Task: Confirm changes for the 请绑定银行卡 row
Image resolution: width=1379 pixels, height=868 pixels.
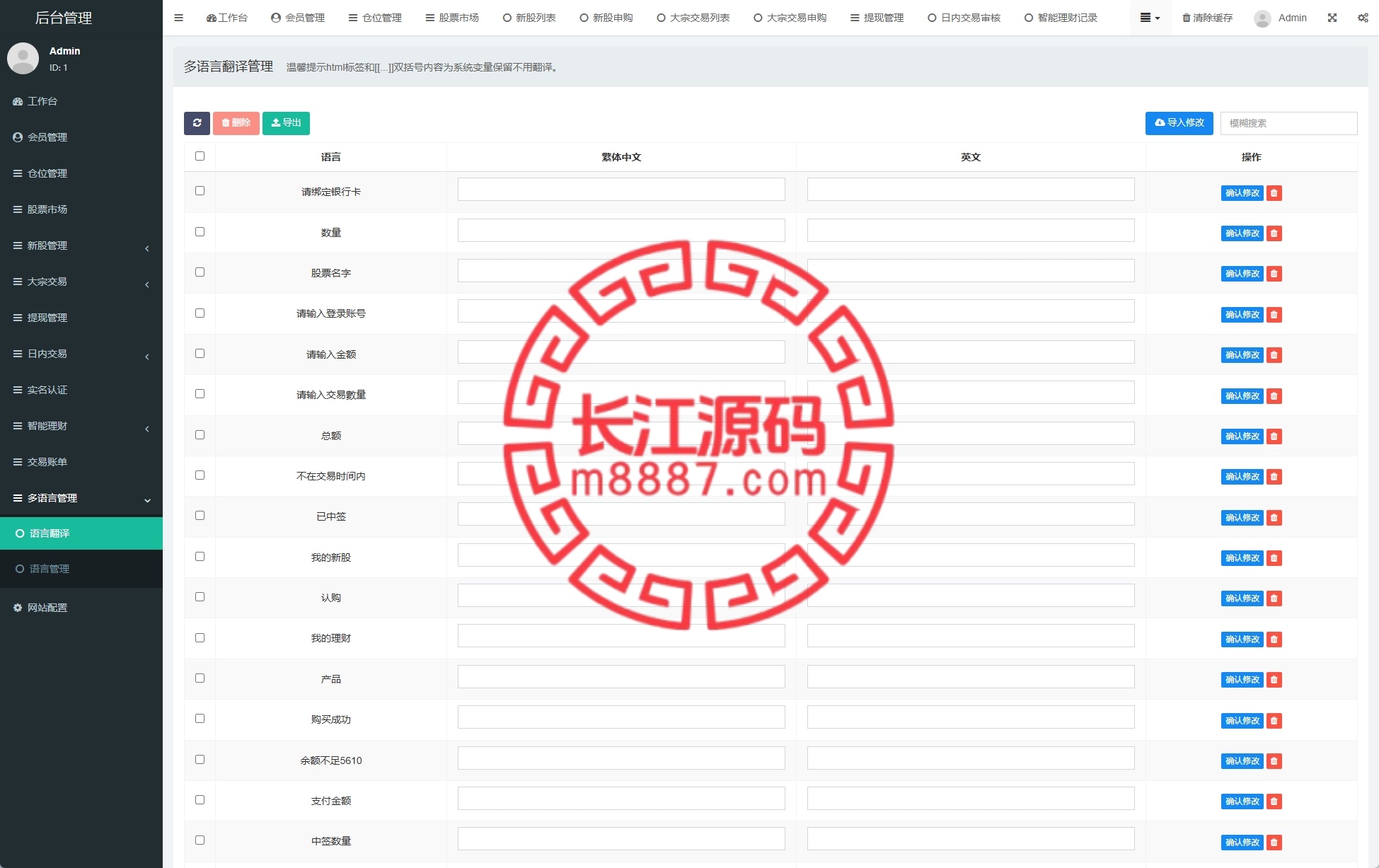Action: point(1242,193)
